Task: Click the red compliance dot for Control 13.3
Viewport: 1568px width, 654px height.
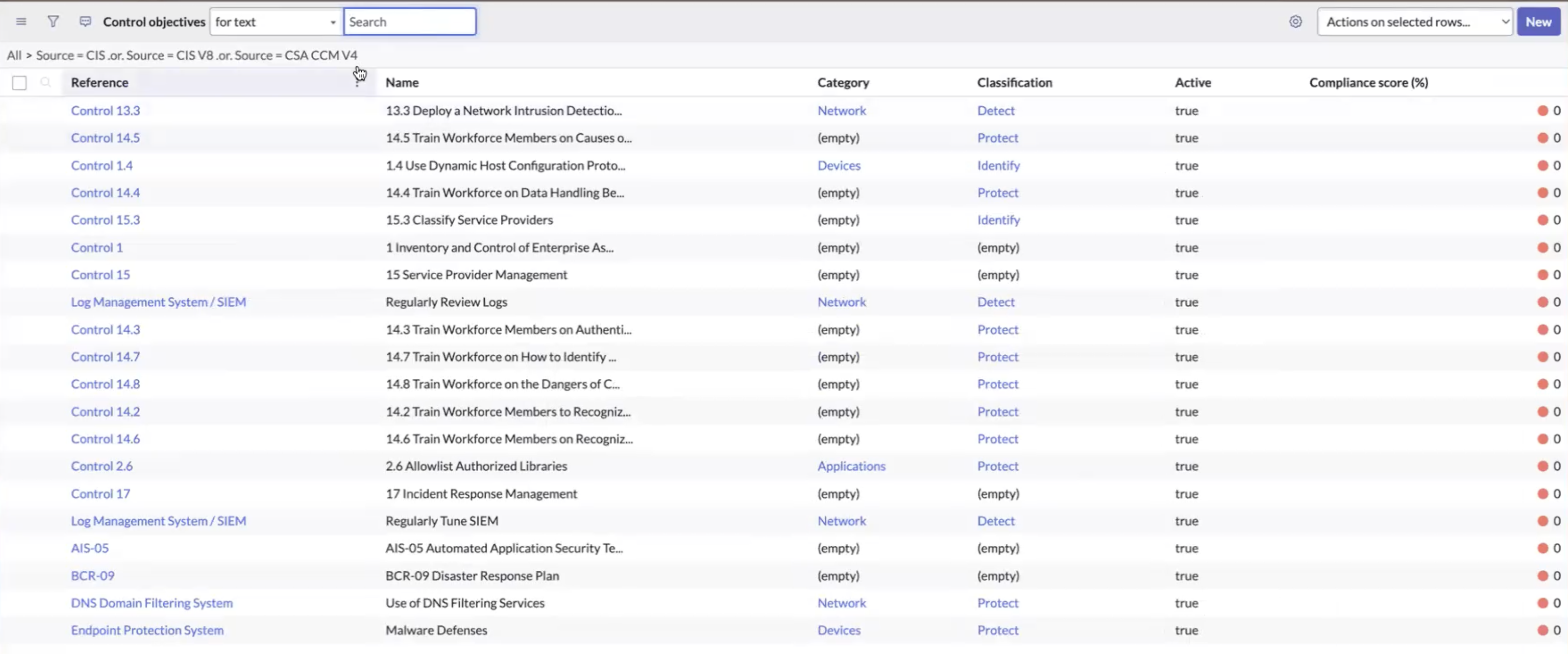Action: pos(1543,111)
